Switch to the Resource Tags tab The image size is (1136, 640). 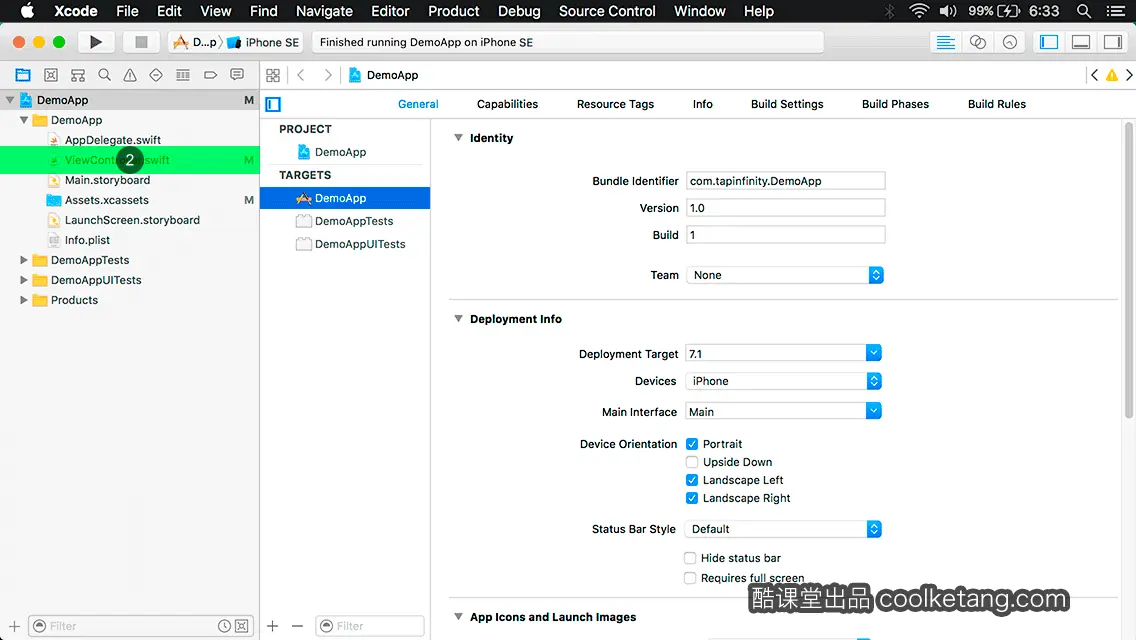[615, 104]
